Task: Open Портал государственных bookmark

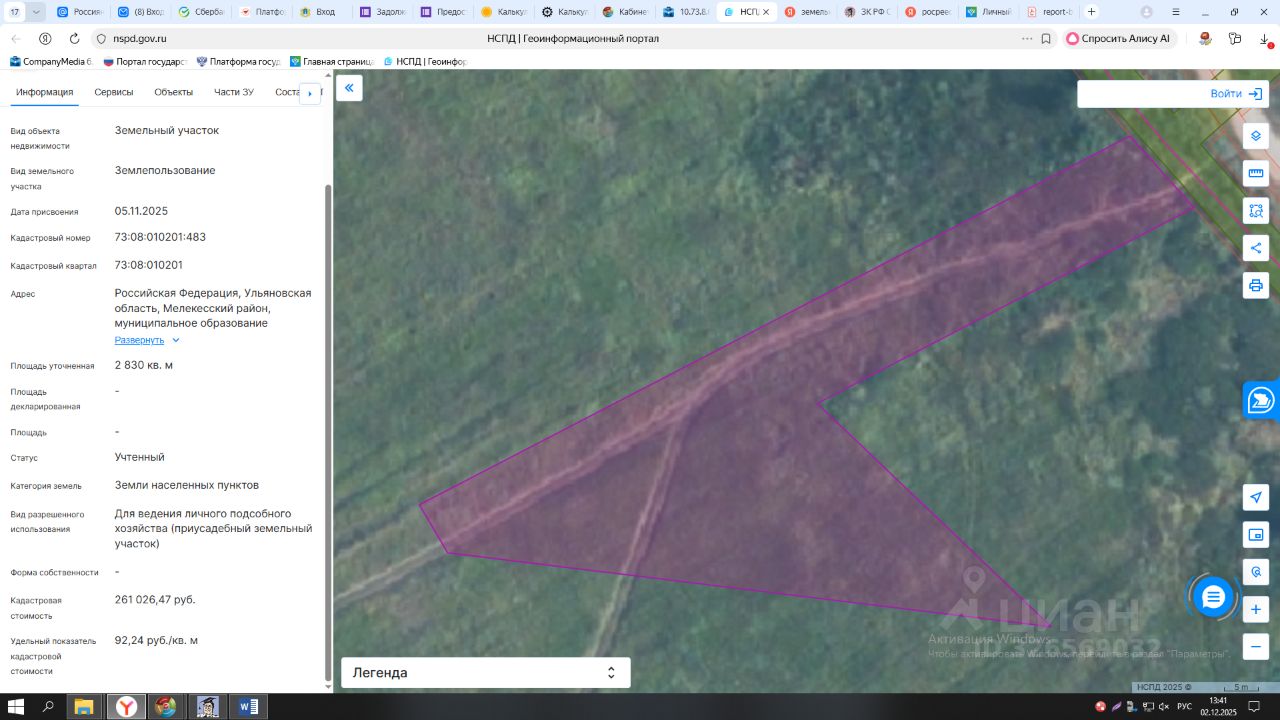Action: pos(145,61)
